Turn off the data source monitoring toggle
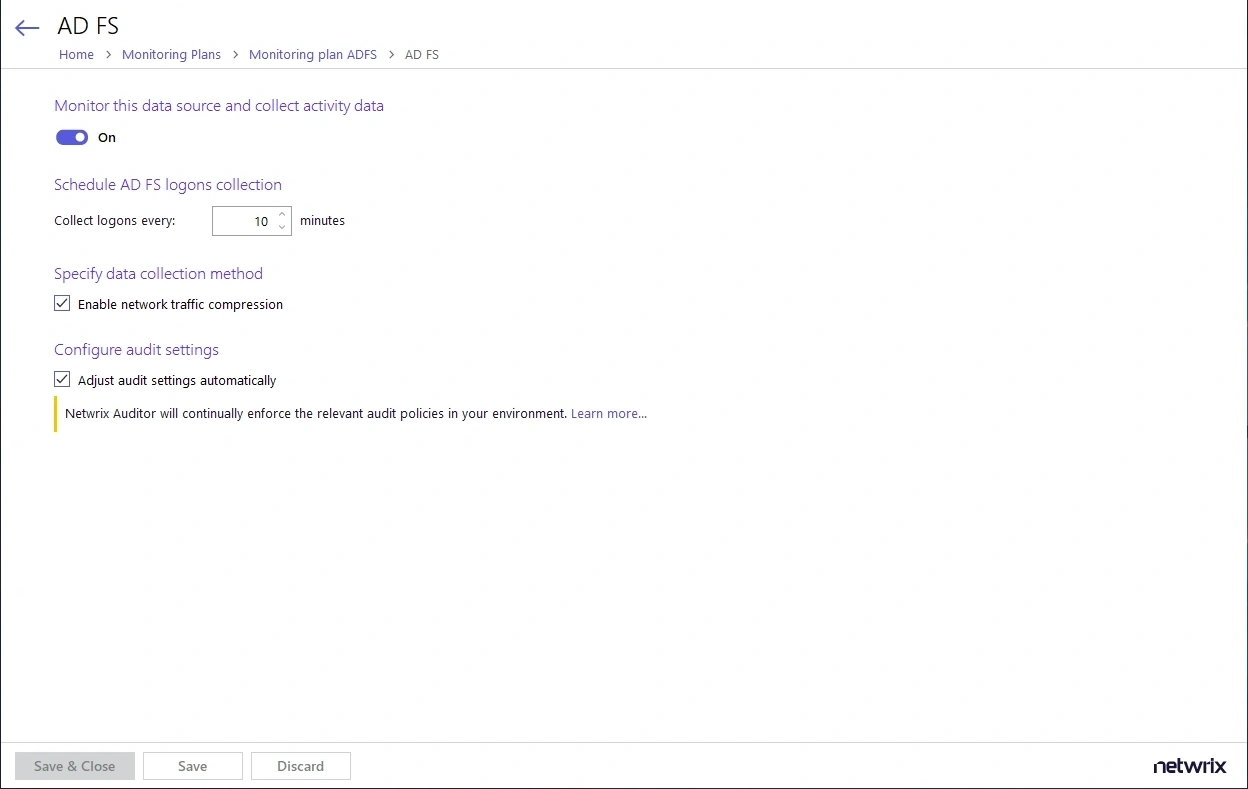The height and width of the screenshot is (789, 1248). [x=72, y=138]
